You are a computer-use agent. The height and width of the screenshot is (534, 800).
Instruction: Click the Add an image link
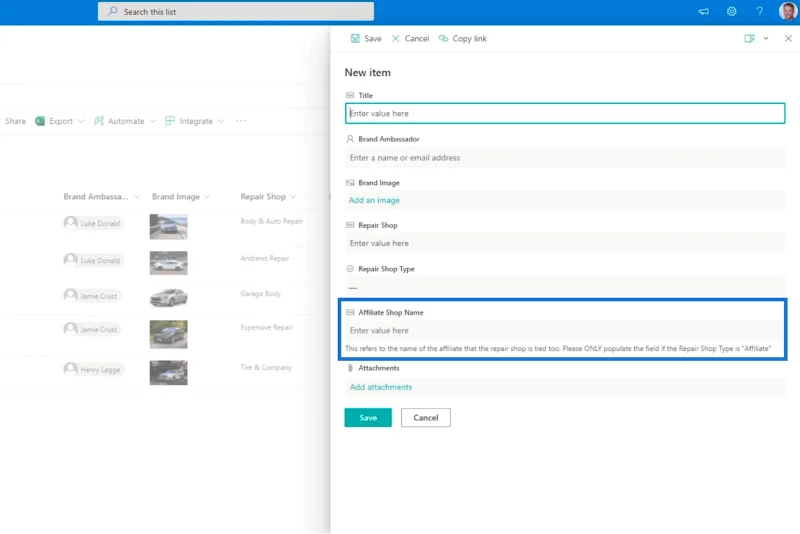[374, 200]
